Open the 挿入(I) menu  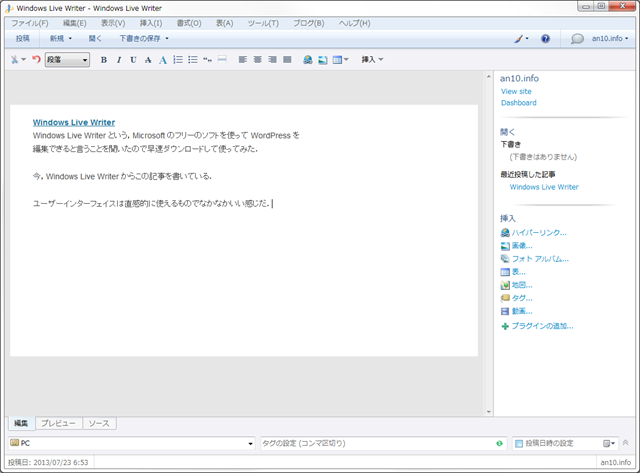[151, 23]
